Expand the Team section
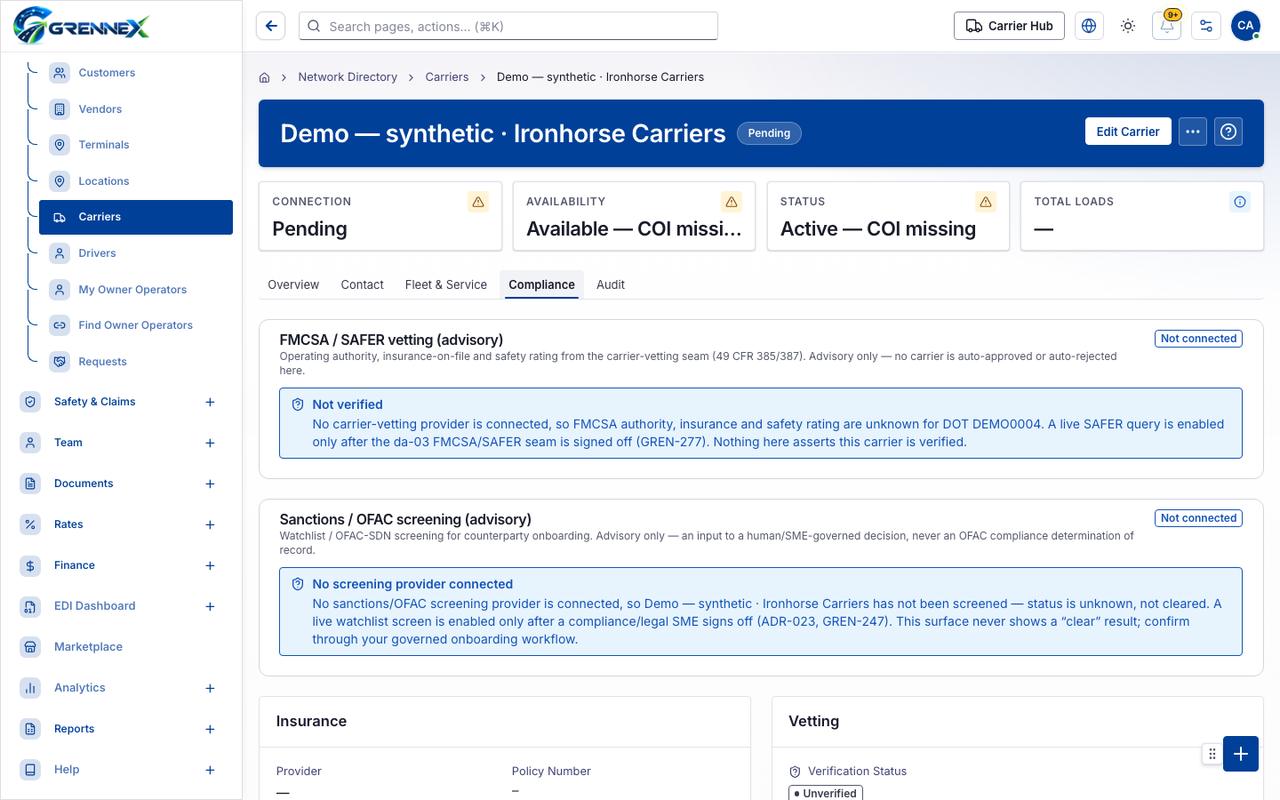This screenshot has width=1280, height=800. (x=210, y=443)
